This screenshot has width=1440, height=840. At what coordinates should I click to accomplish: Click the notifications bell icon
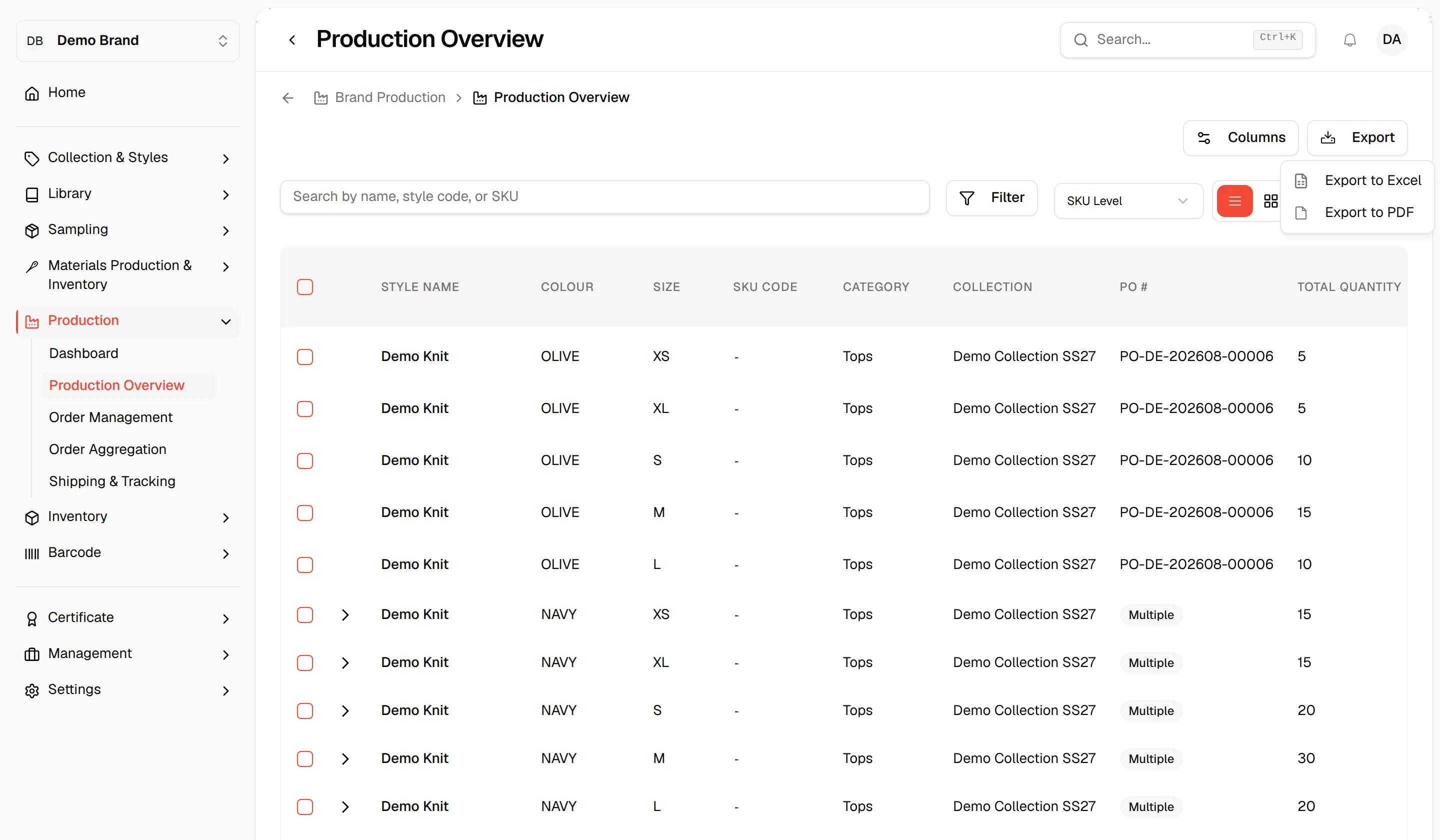click(1349, 40)
